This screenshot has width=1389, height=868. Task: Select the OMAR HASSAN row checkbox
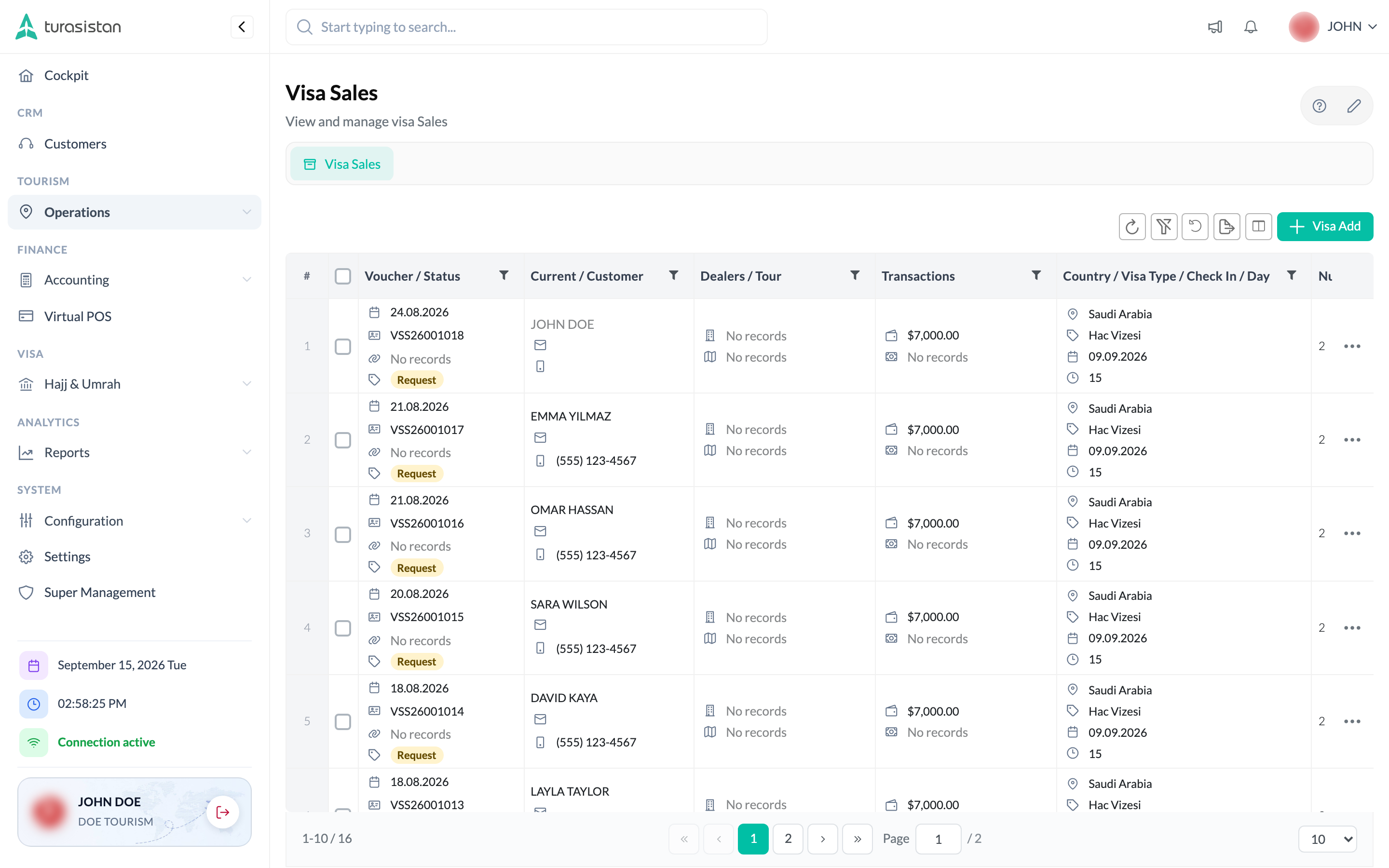click(x=342, y=534)
